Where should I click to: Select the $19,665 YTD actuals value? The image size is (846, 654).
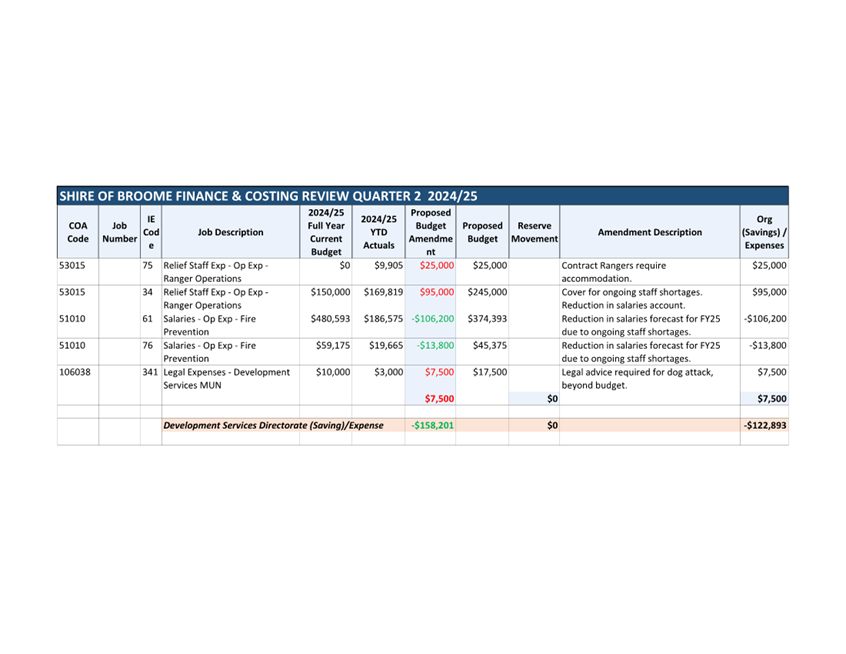(x=386, y=345)
